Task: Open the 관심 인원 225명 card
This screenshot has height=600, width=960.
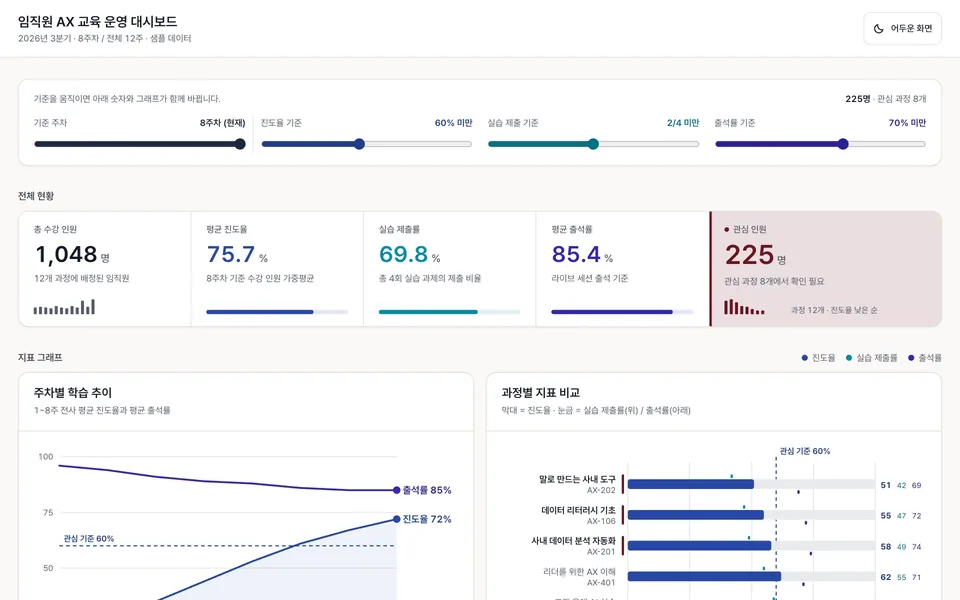Action: [825, 269]
